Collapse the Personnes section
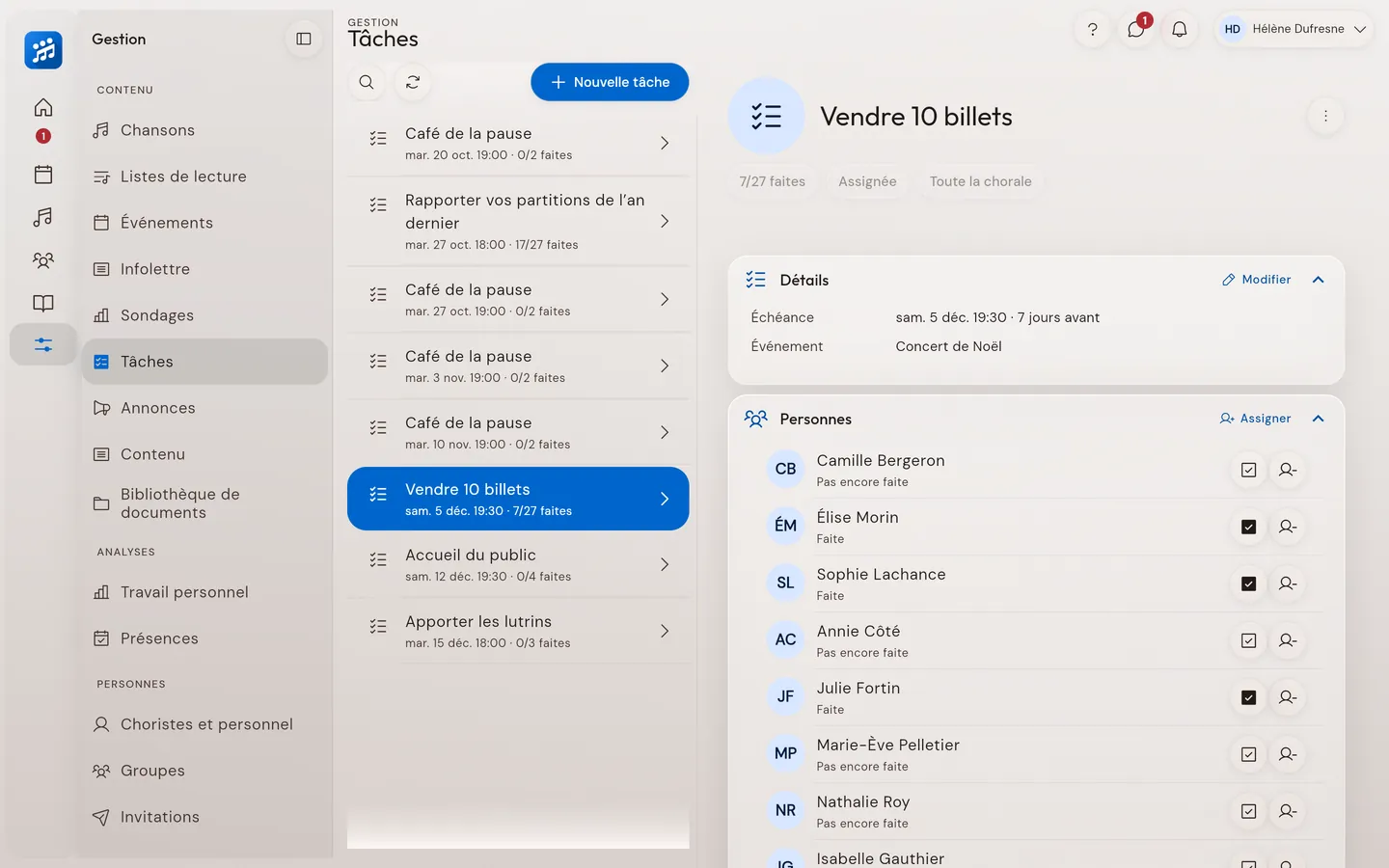 click(1319, 419)
